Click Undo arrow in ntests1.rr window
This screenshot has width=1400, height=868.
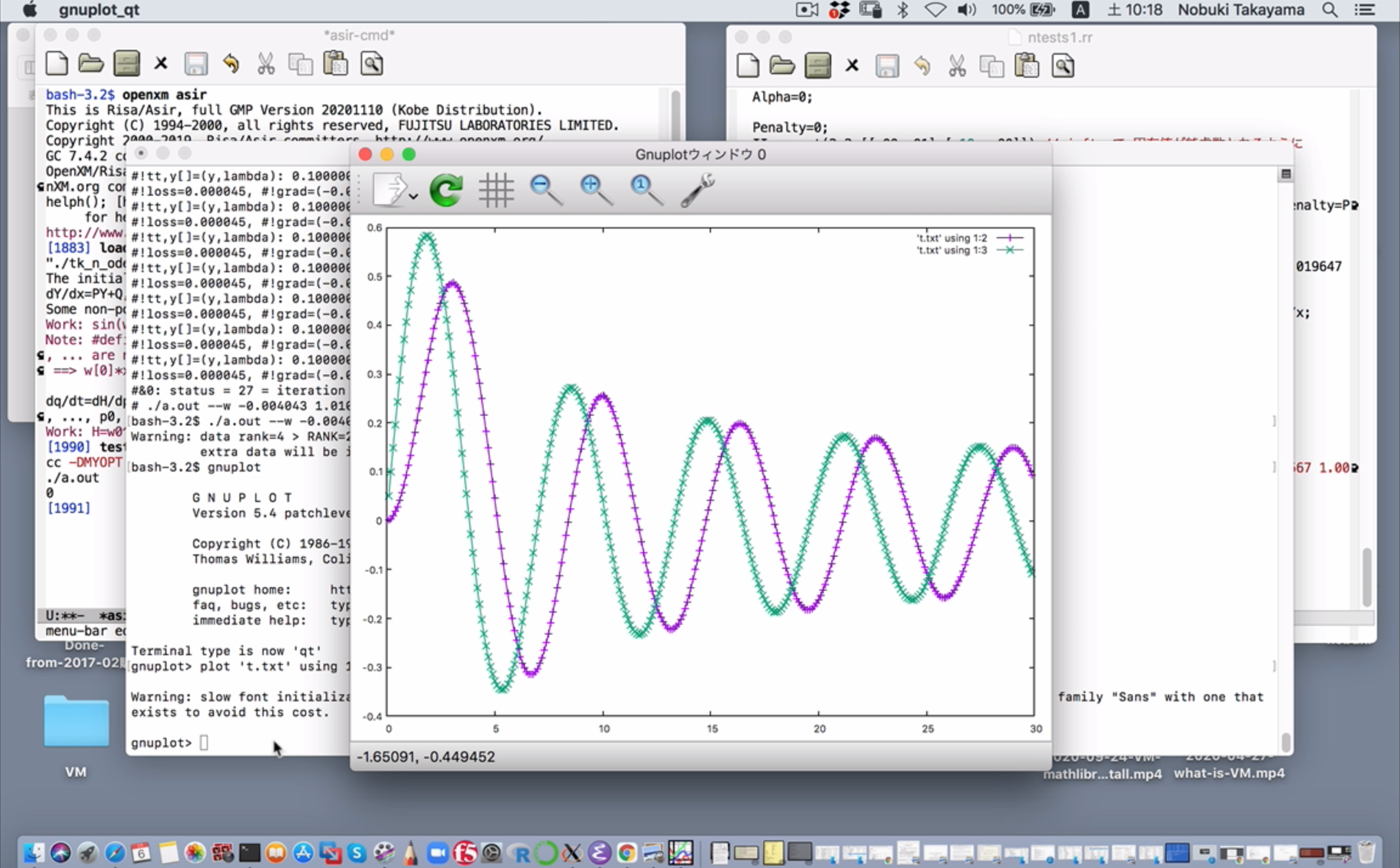point(922,66)
